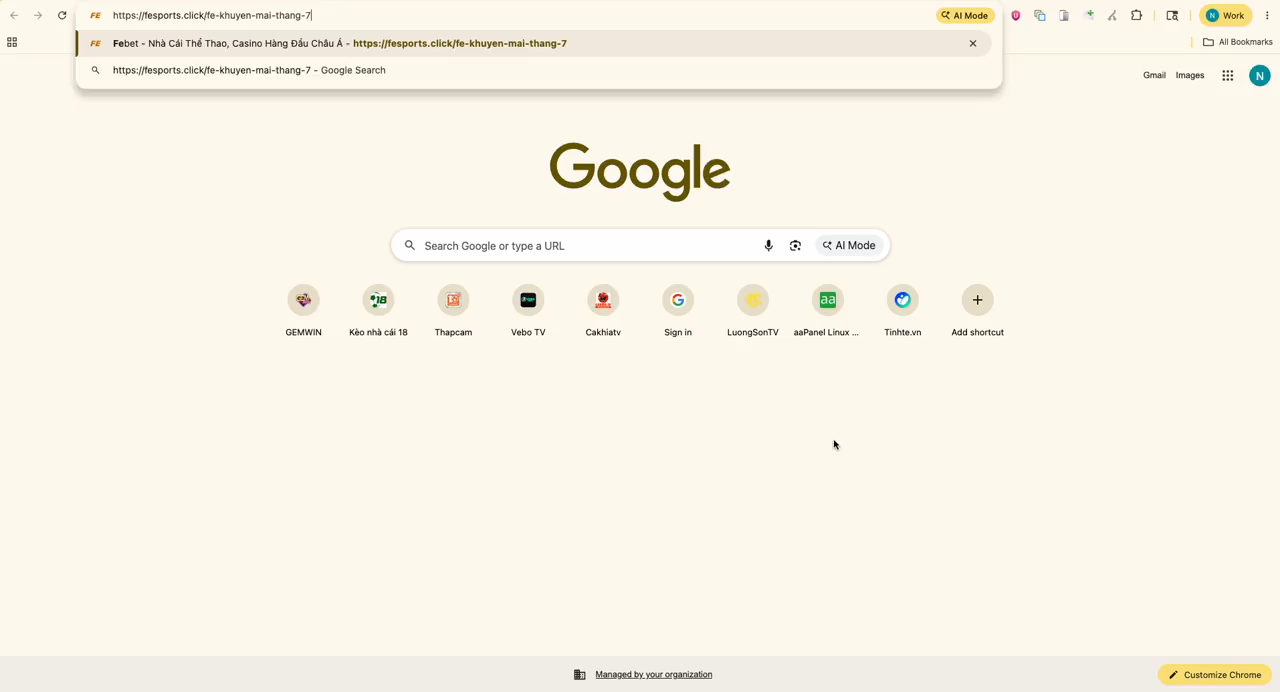
Task: Open the Sign in shortcut
Action: 678,311
